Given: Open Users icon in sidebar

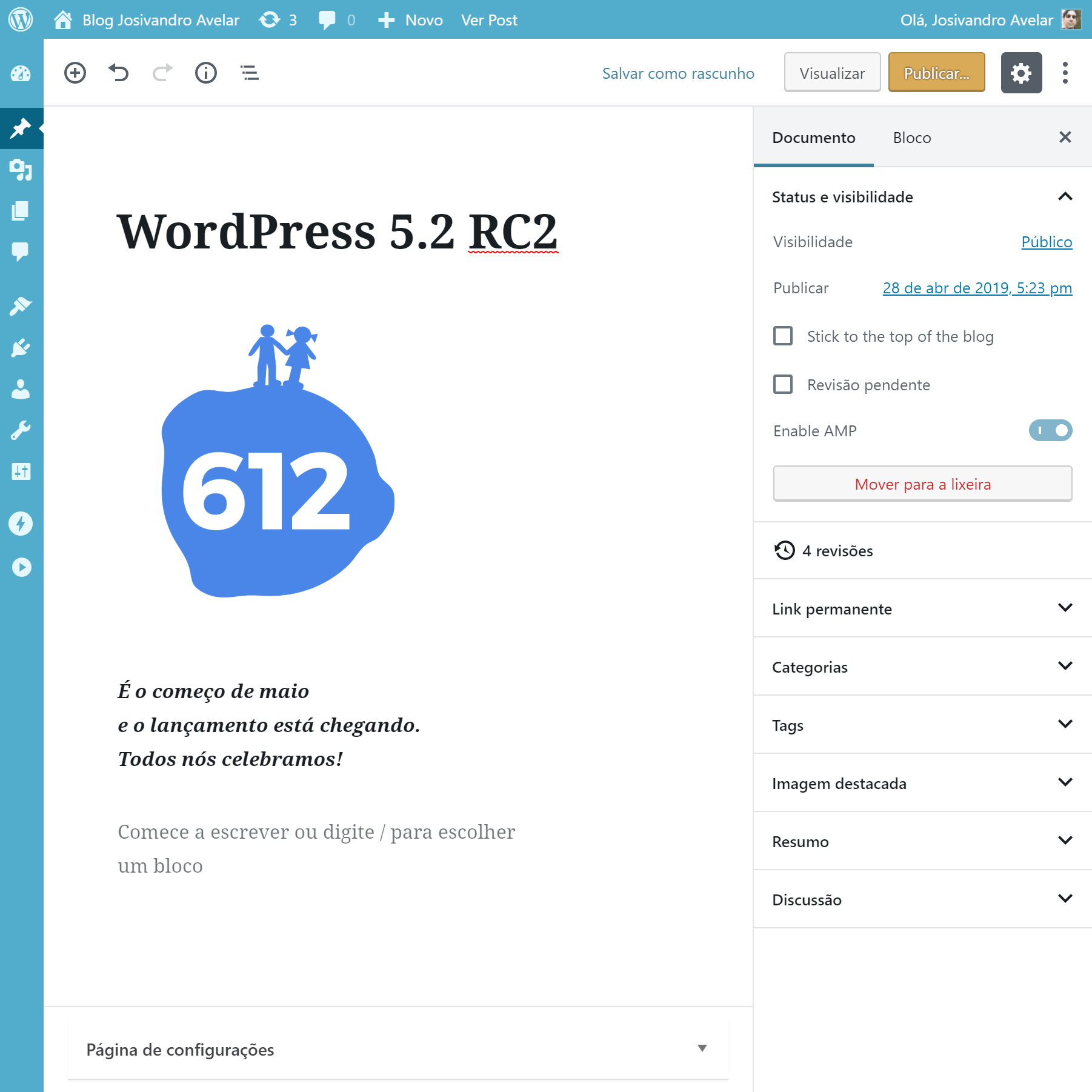Looking at the screenshot, I should pos(21,389).
